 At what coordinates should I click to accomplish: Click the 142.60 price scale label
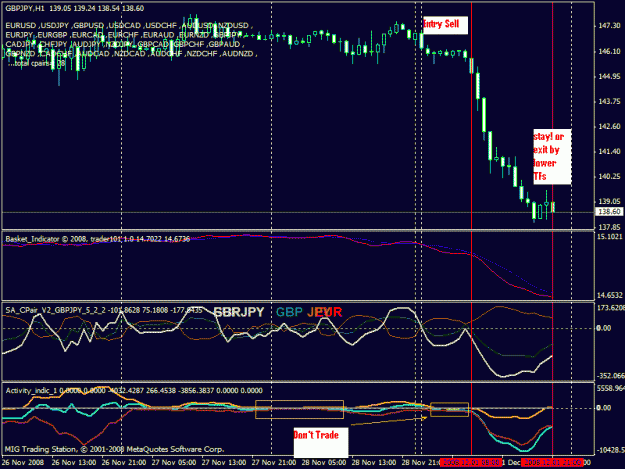click(609, 127)
